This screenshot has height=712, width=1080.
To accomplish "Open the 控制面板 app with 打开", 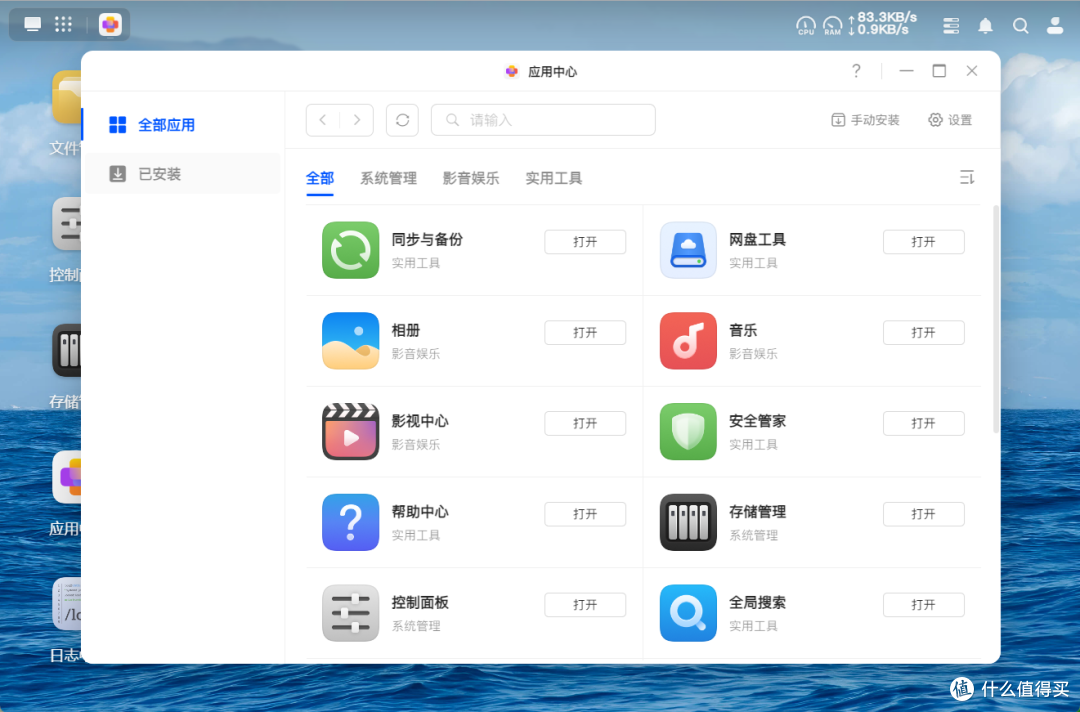I will pos(585,605).
